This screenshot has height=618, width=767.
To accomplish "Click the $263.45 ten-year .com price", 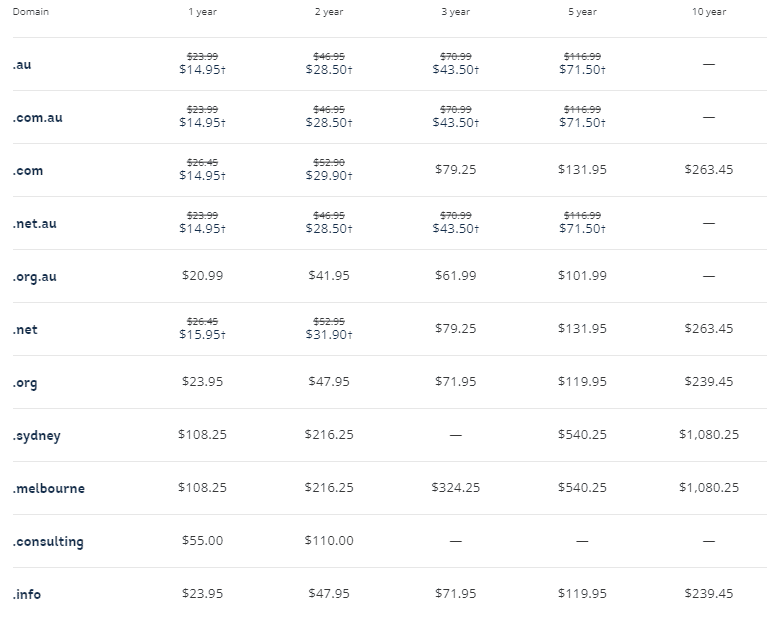I will [709, 169].
